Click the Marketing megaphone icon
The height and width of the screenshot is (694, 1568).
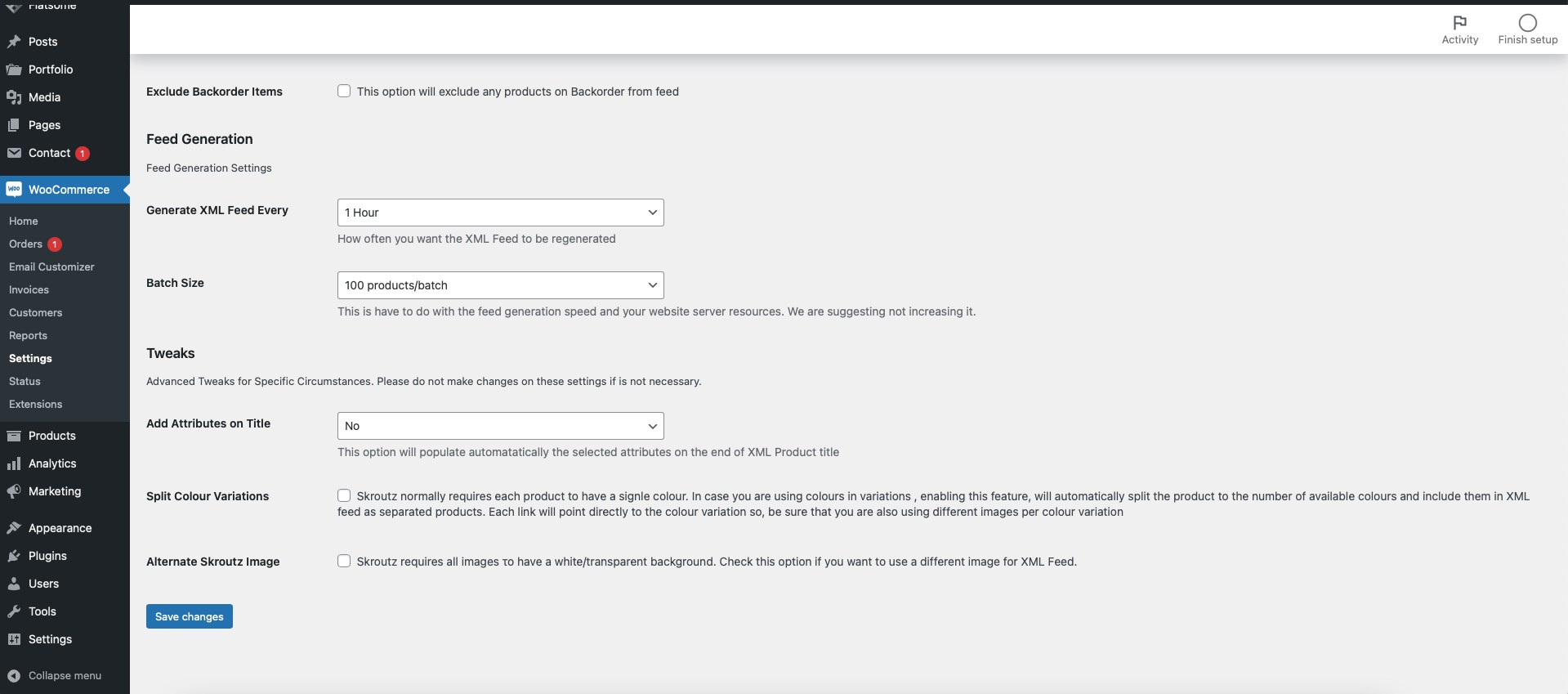(14, 491)
